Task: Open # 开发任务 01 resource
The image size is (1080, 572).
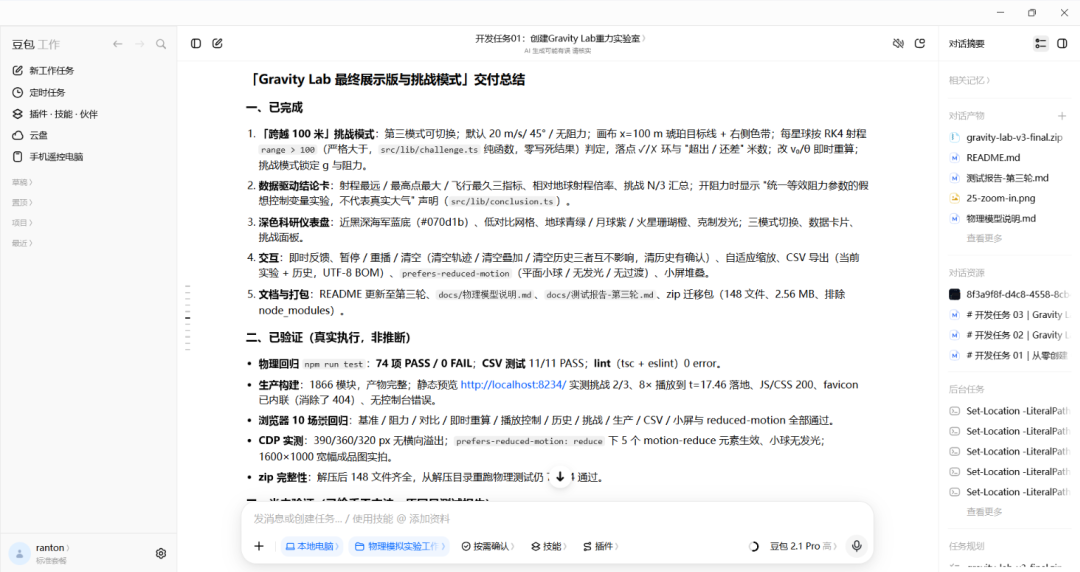Action: pyautogui.click(x=1010, y=356)
